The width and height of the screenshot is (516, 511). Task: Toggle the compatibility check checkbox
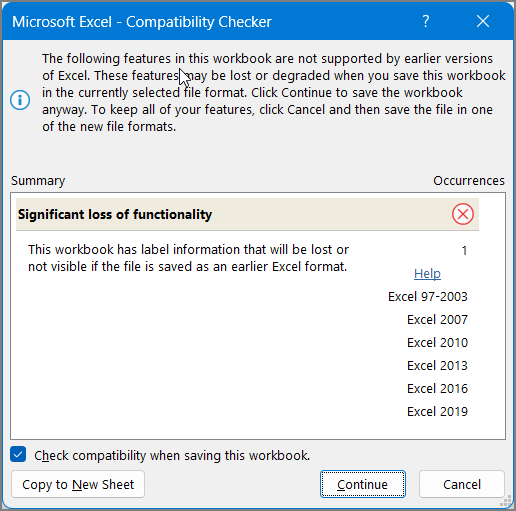18,455
